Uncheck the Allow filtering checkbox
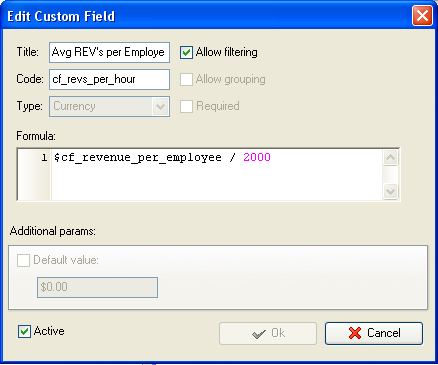Image resolution: width=438 pixels, height=365 pixels. [186, 52]
